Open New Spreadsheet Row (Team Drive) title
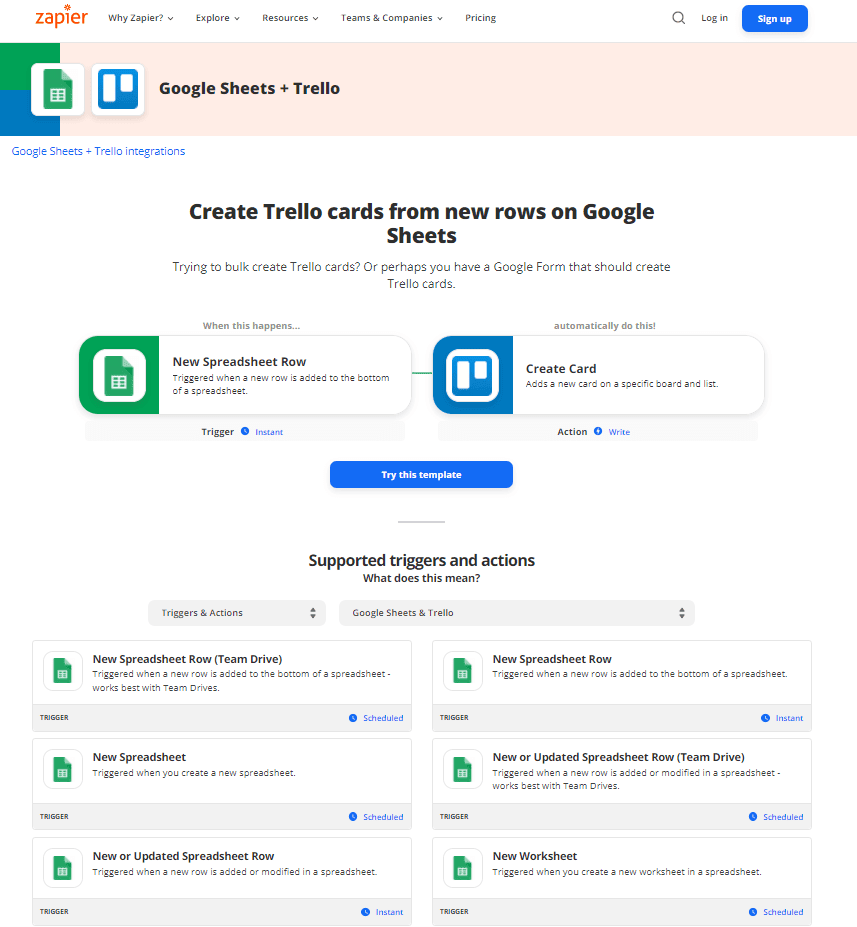This screenshot has height=927, width=857. (187, 659)
